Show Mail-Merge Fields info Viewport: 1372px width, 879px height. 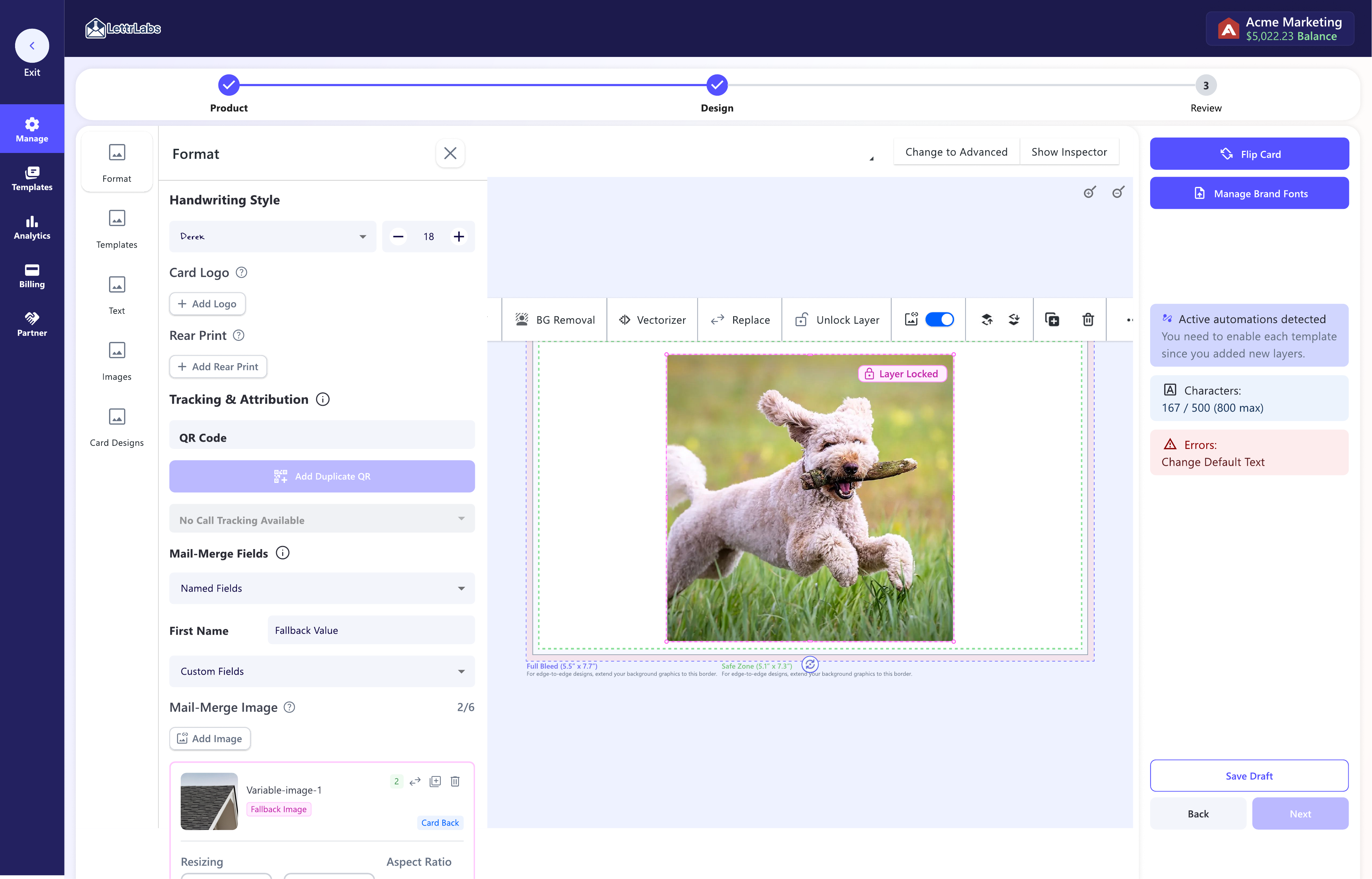pyautogui.click(x=283, y=553)
